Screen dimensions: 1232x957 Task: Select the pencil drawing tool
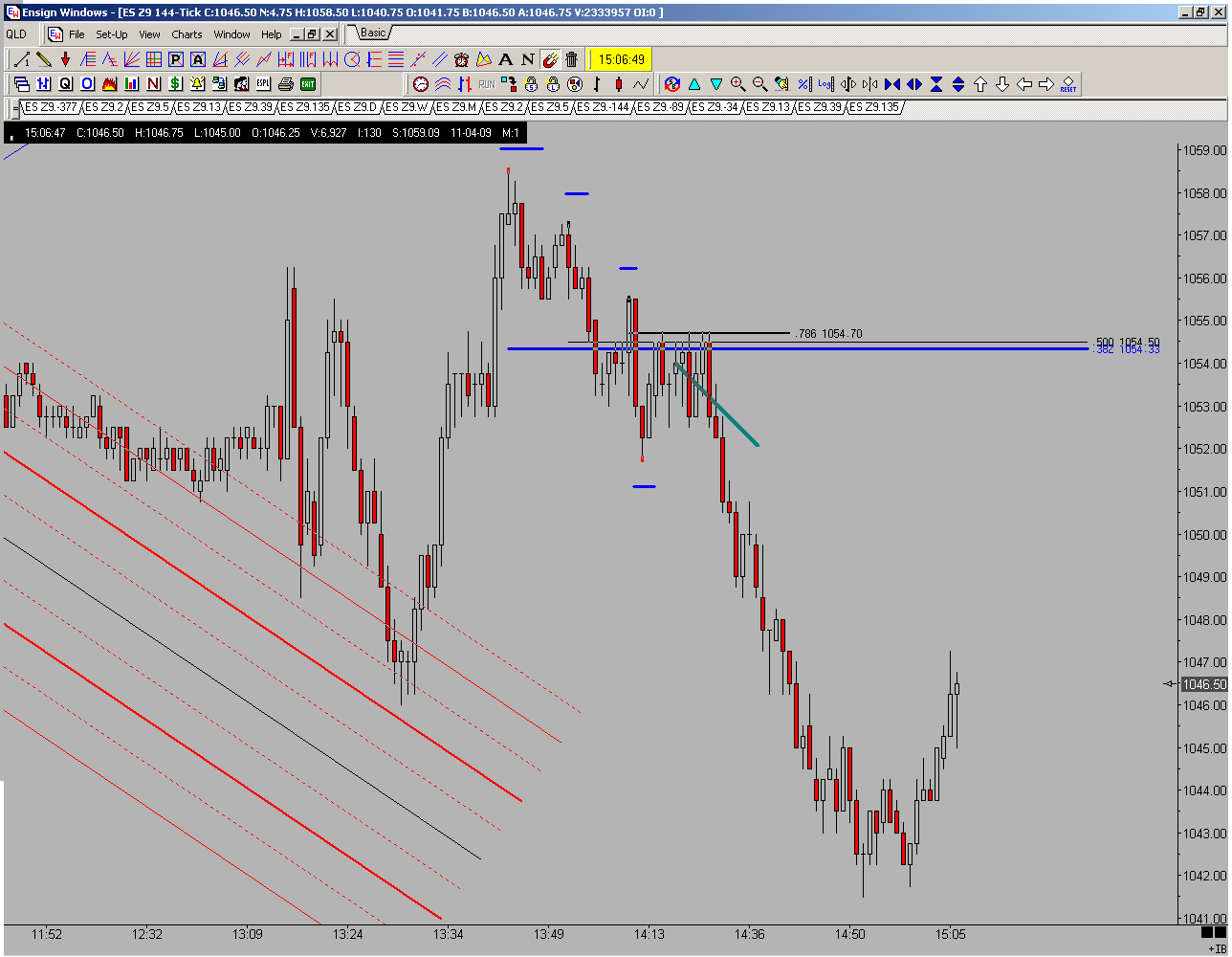click(x=44, y=59)
